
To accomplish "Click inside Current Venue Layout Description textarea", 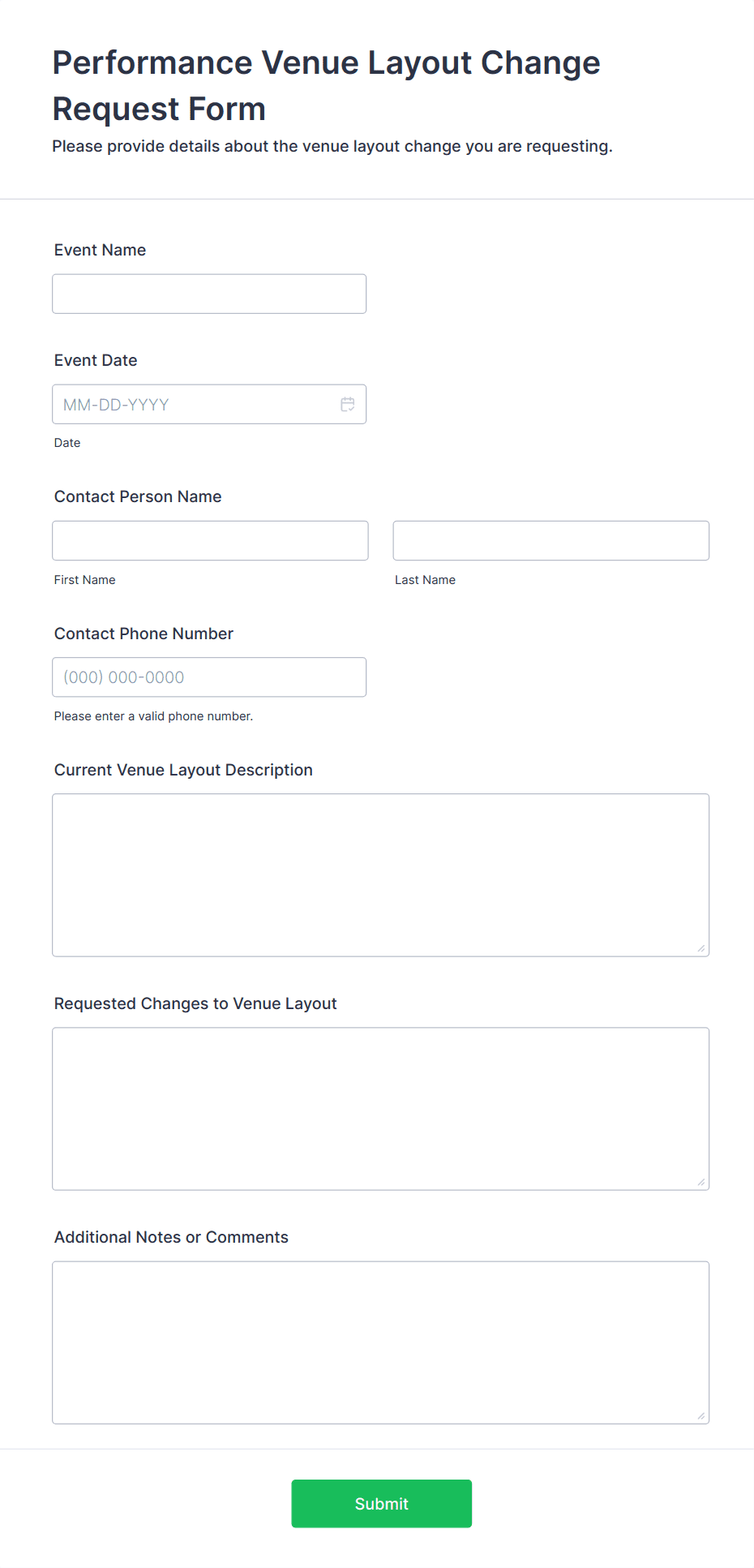I will (380, 874).
